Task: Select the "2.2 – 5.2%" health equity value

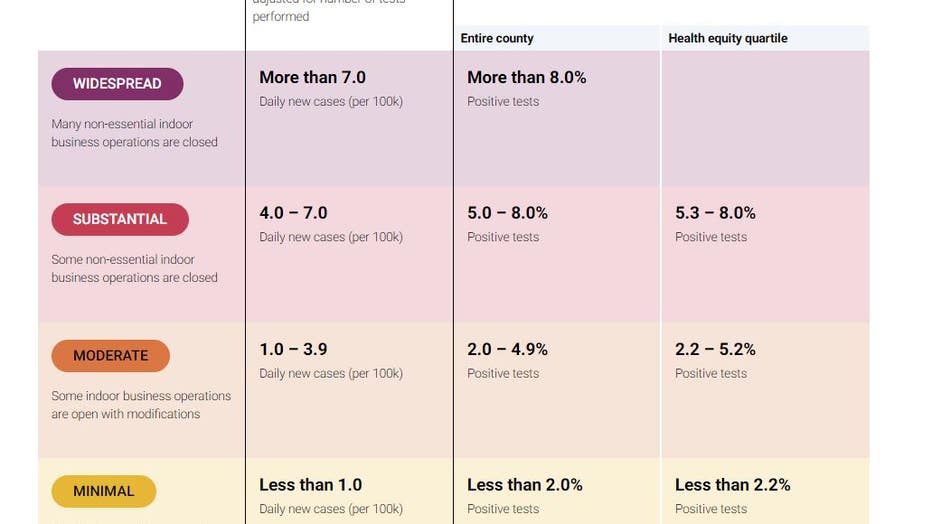Action: coord(715,349)
